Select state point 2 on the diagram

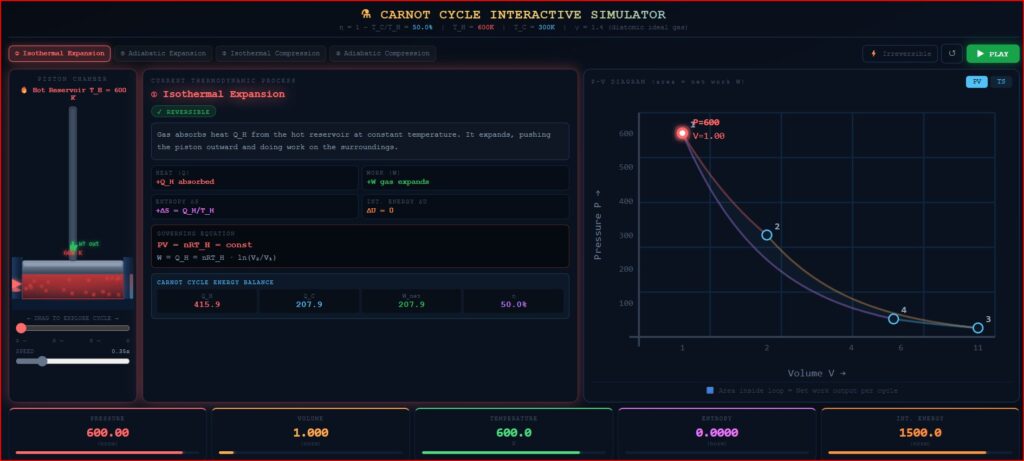pyautogui.click(x=767, y=235)
